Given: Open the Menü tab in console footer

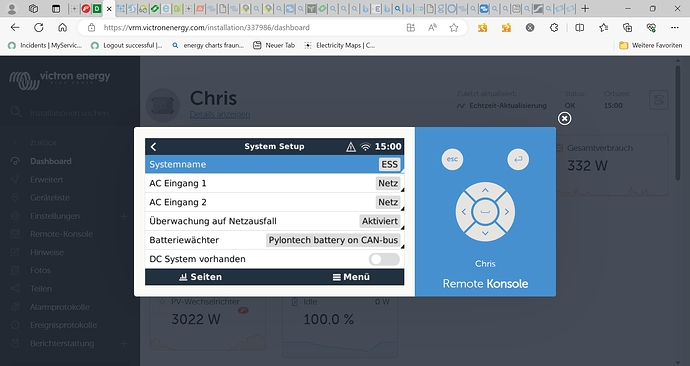Looking at the screenshot, I should 351,277.
